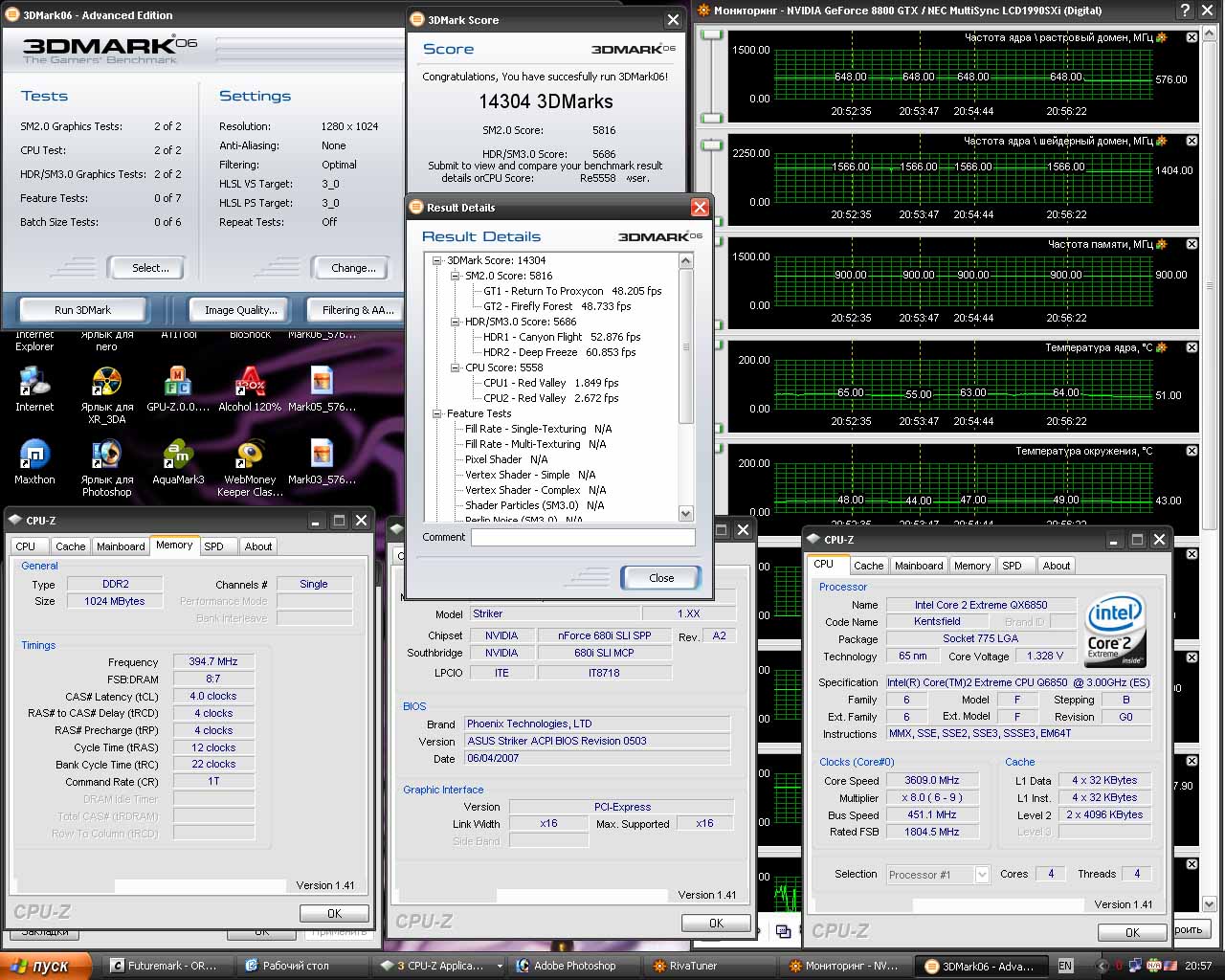
Task: Open setup icon for core temperature graph (Температура ядра)
Action: 1162,347
